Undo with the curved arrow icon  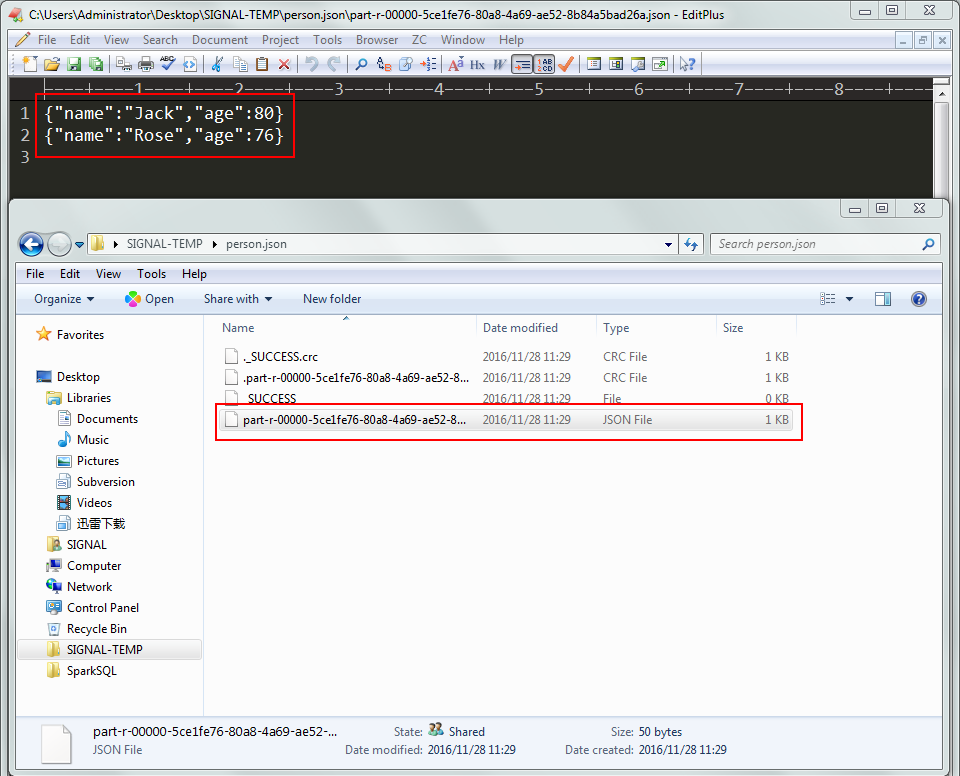[x=312, y=64]
